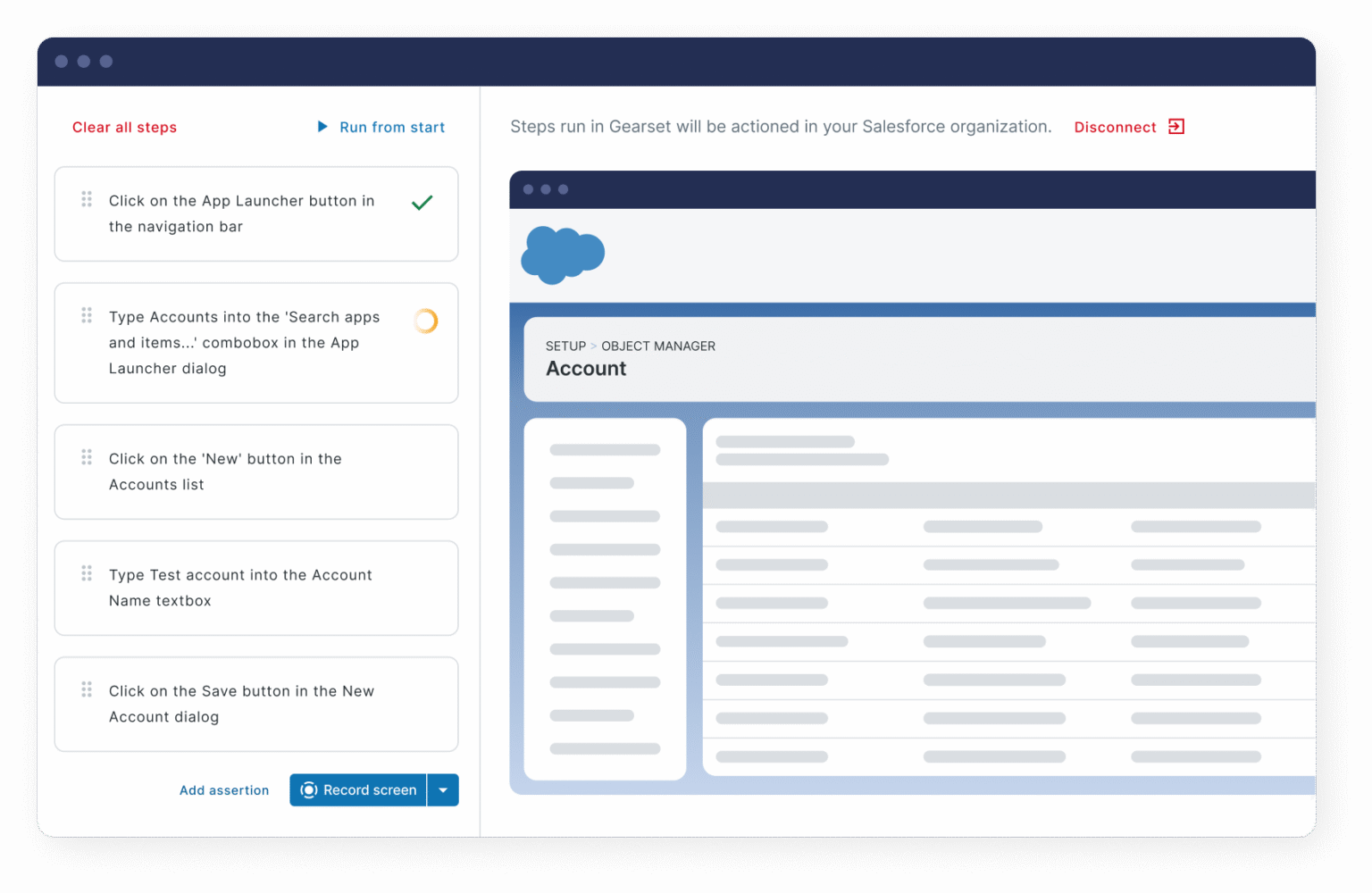Click the Account page heading
This screenshot has width=1372, height=893.
[x=586, y=369]
